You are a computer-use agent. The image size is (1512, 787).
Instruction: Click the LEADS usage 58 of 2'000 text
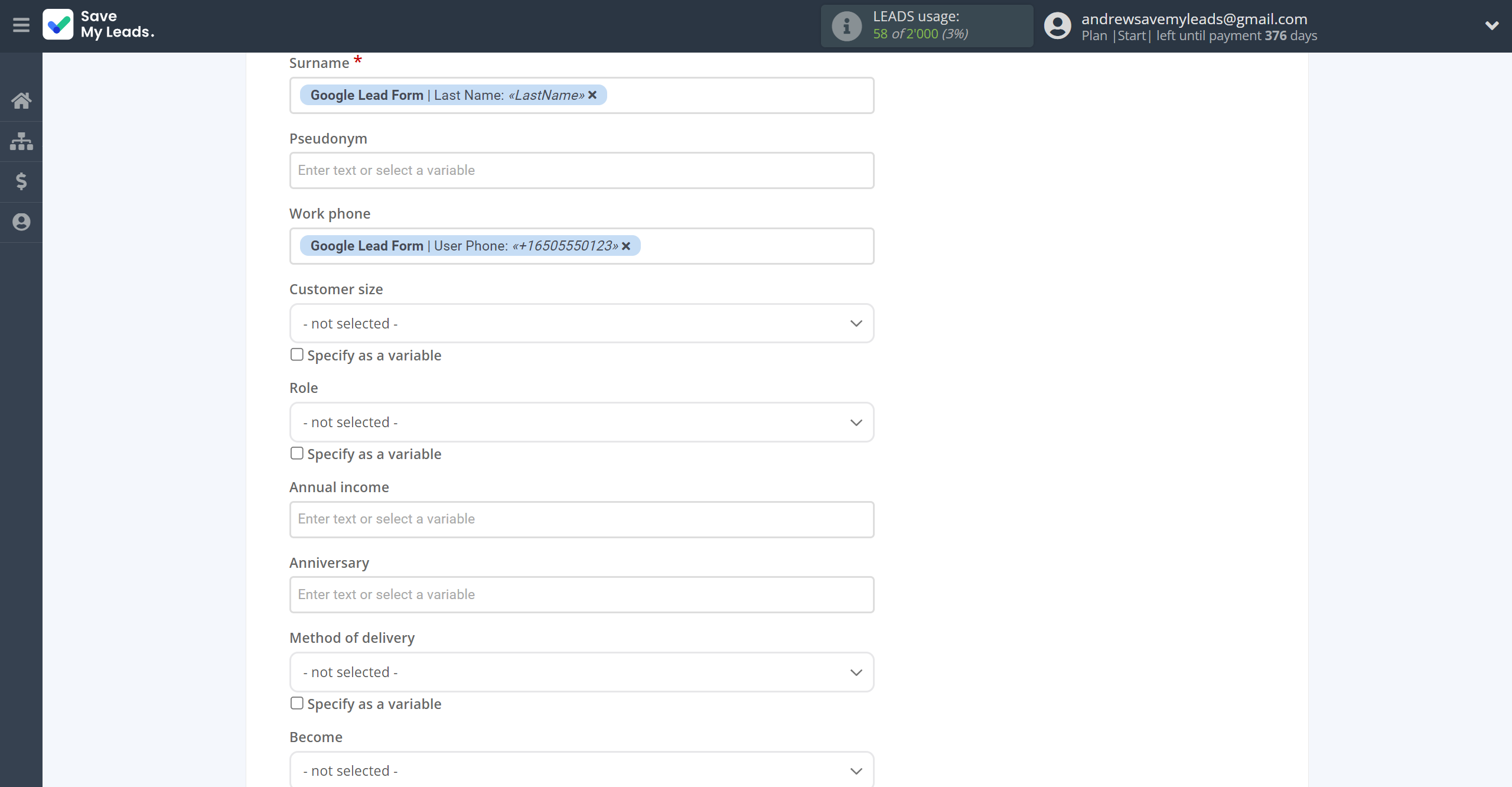(x=920, y=34)
